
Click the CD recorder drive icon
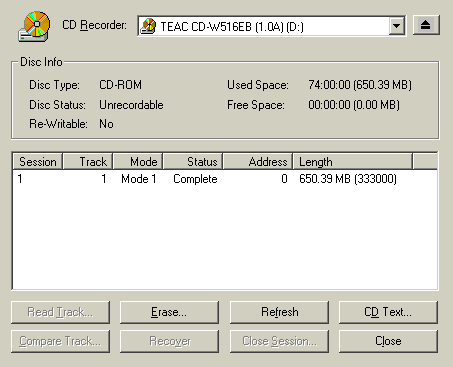pyautogui.click(x=34, y=27)
